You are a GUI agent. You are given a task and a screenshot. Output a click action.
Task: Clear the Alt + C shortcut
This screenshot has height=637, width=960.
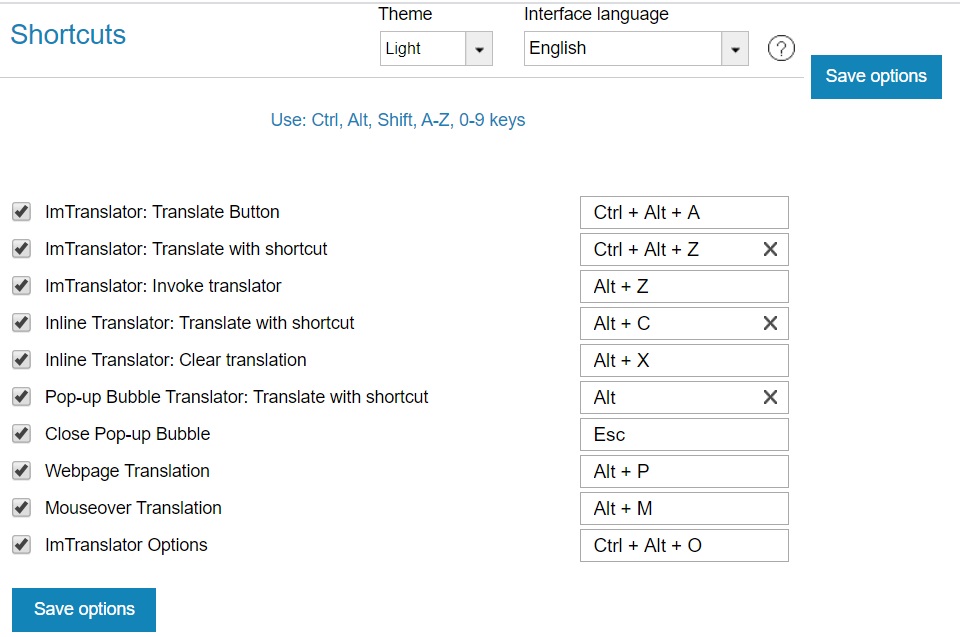pos(770,323)
